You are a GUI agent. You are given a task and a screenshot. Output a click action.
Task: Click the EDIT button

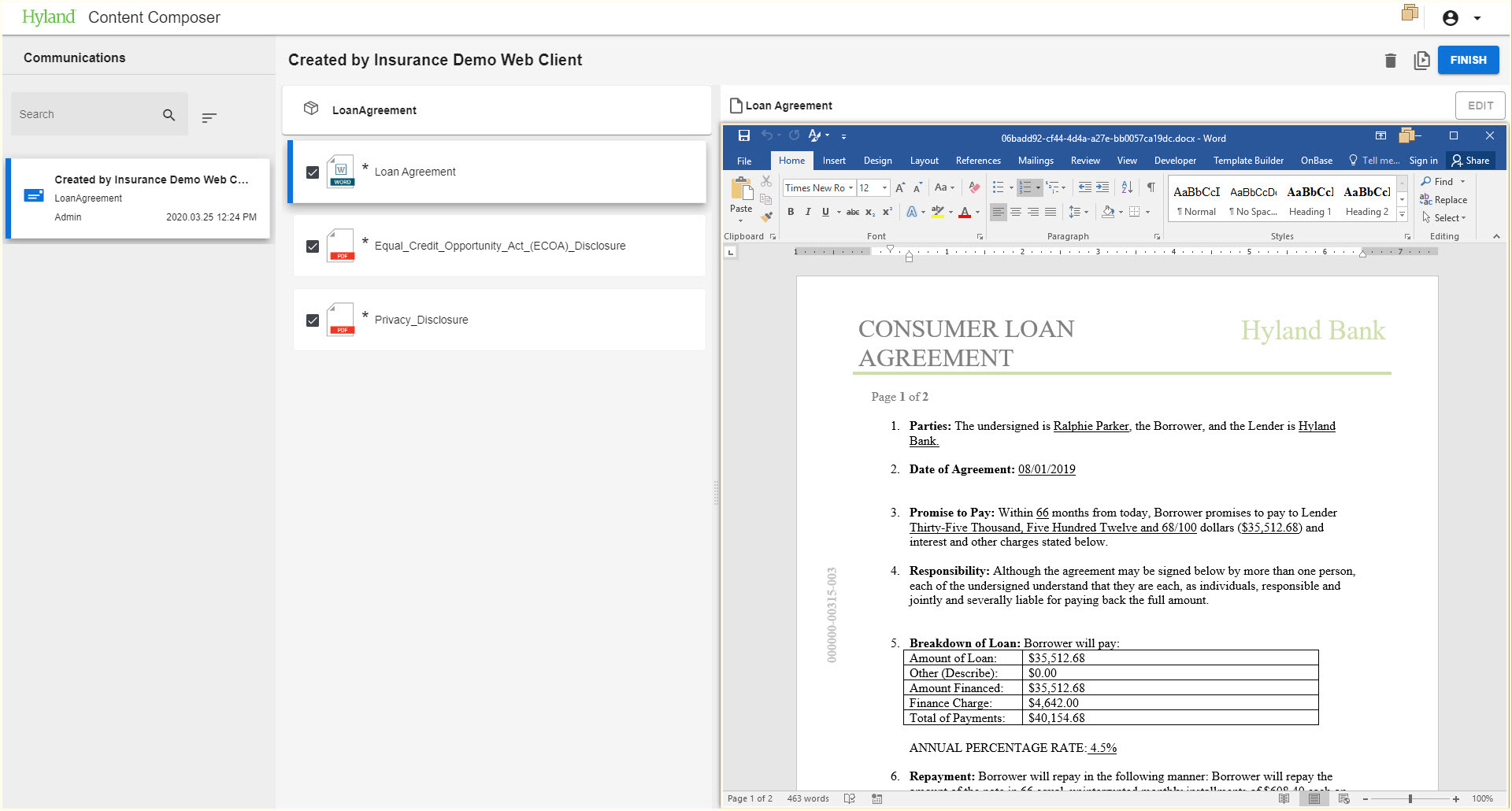click(x=1480, y=106)
